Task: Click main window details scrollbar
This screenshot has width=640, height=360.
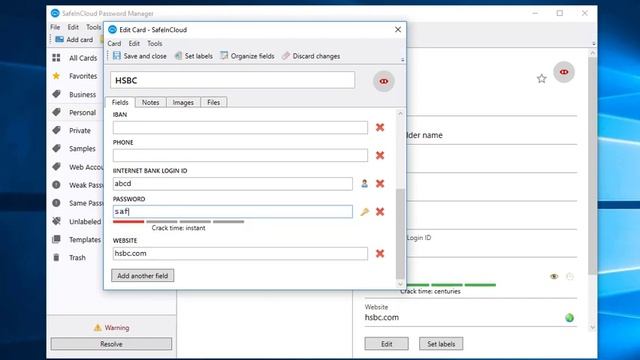Action: click(x=593, y=165)
